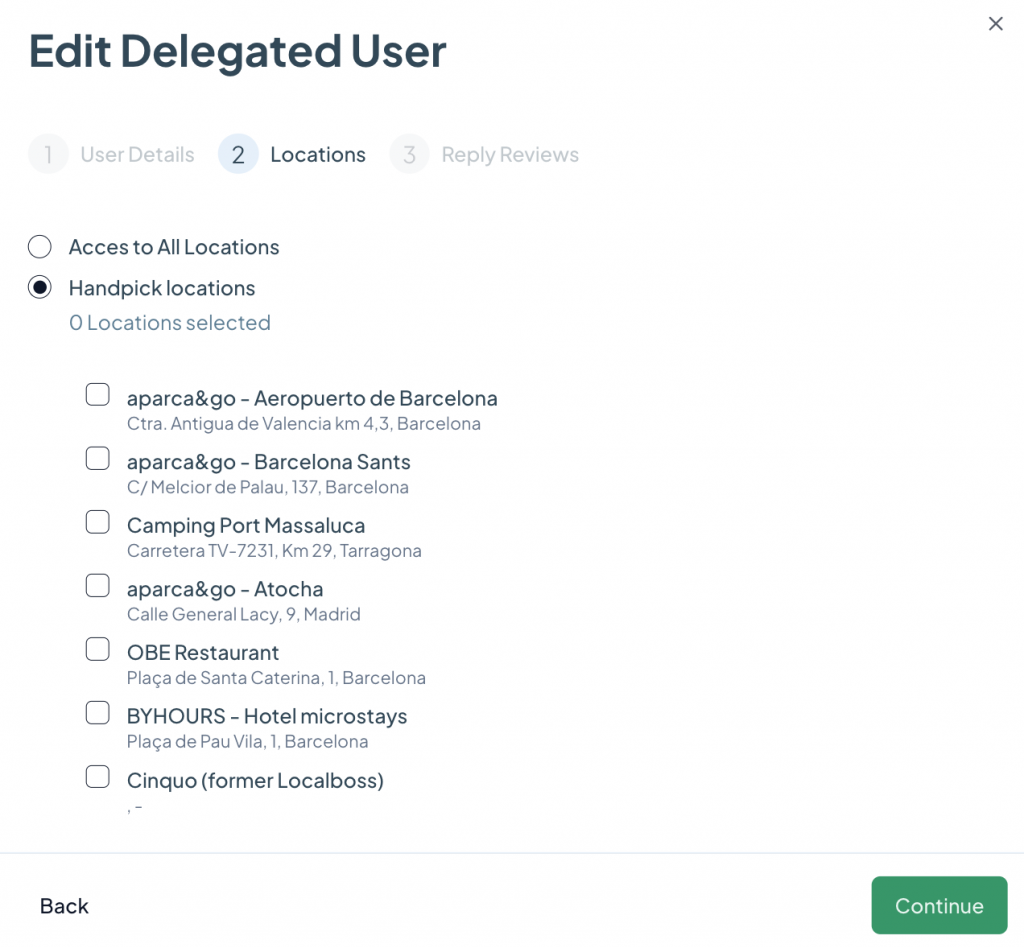Click the step 3 number circle
The width and height of the screenshot is (1024, 948).
409,155
